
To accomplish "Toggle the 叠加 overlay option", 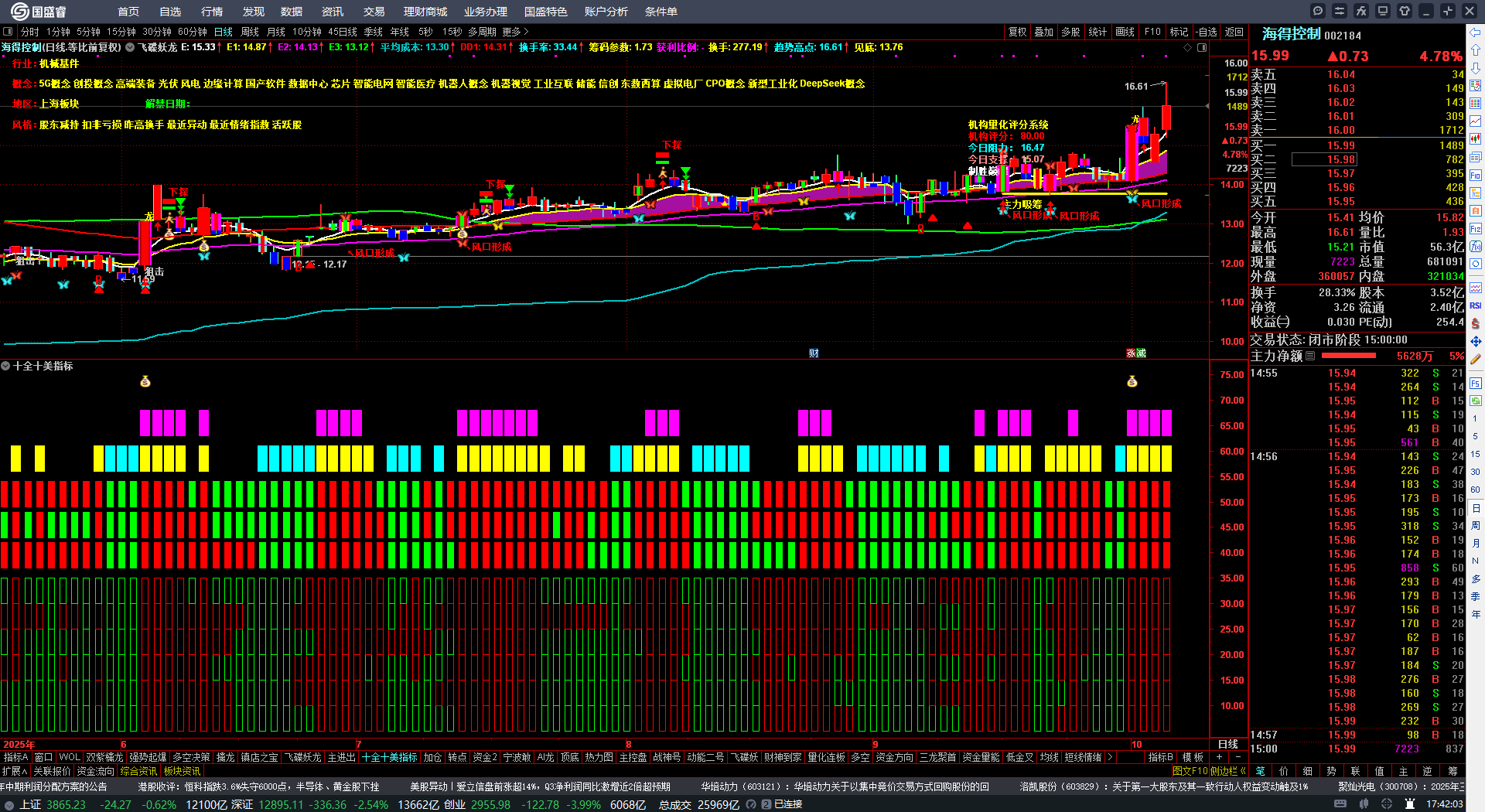I will [1044, 32].
